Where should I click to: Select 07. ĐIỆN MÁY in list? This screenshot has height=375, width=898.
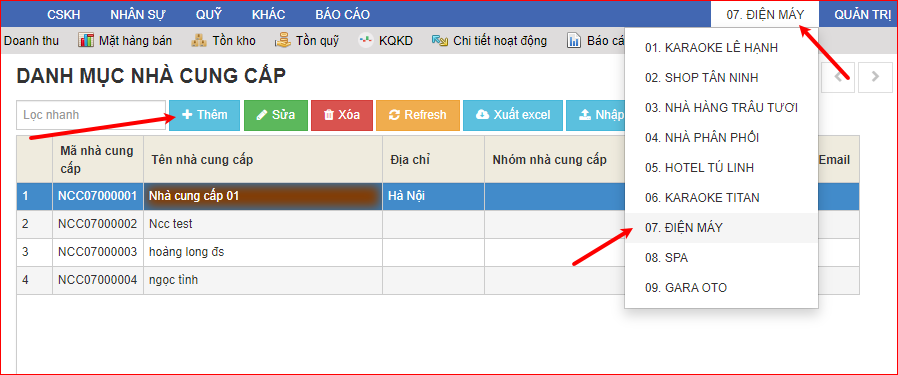pyautogui.click(x=722, y=228)
